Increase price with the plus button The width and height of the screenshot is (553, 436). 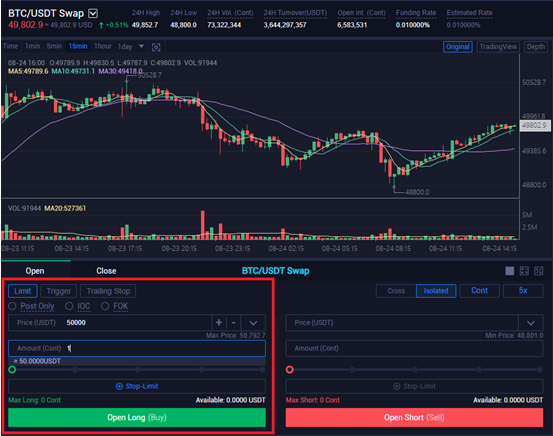(x=219, y=322)
